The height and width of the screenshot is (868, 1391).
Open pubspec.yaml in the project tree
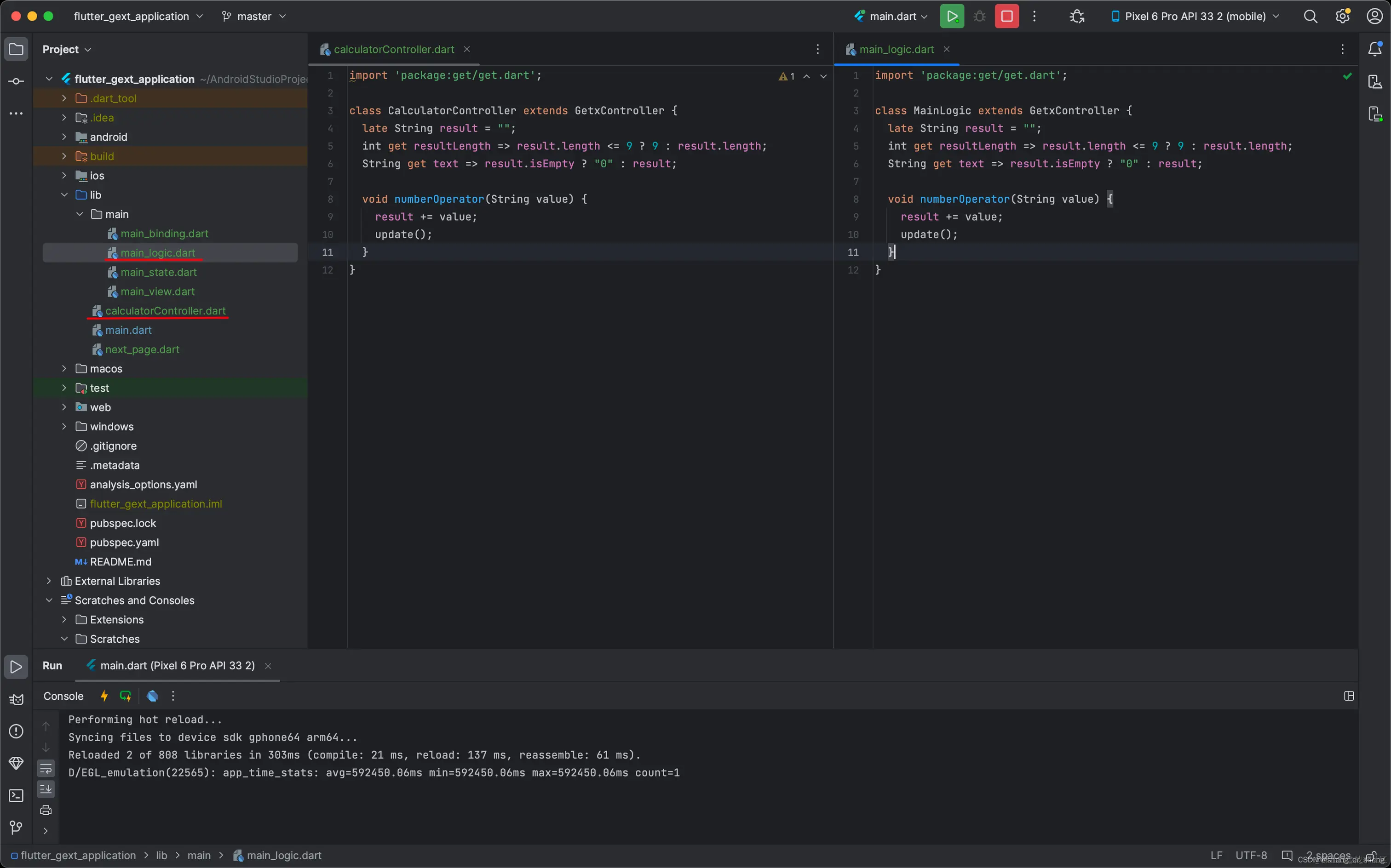click(124, 542)
